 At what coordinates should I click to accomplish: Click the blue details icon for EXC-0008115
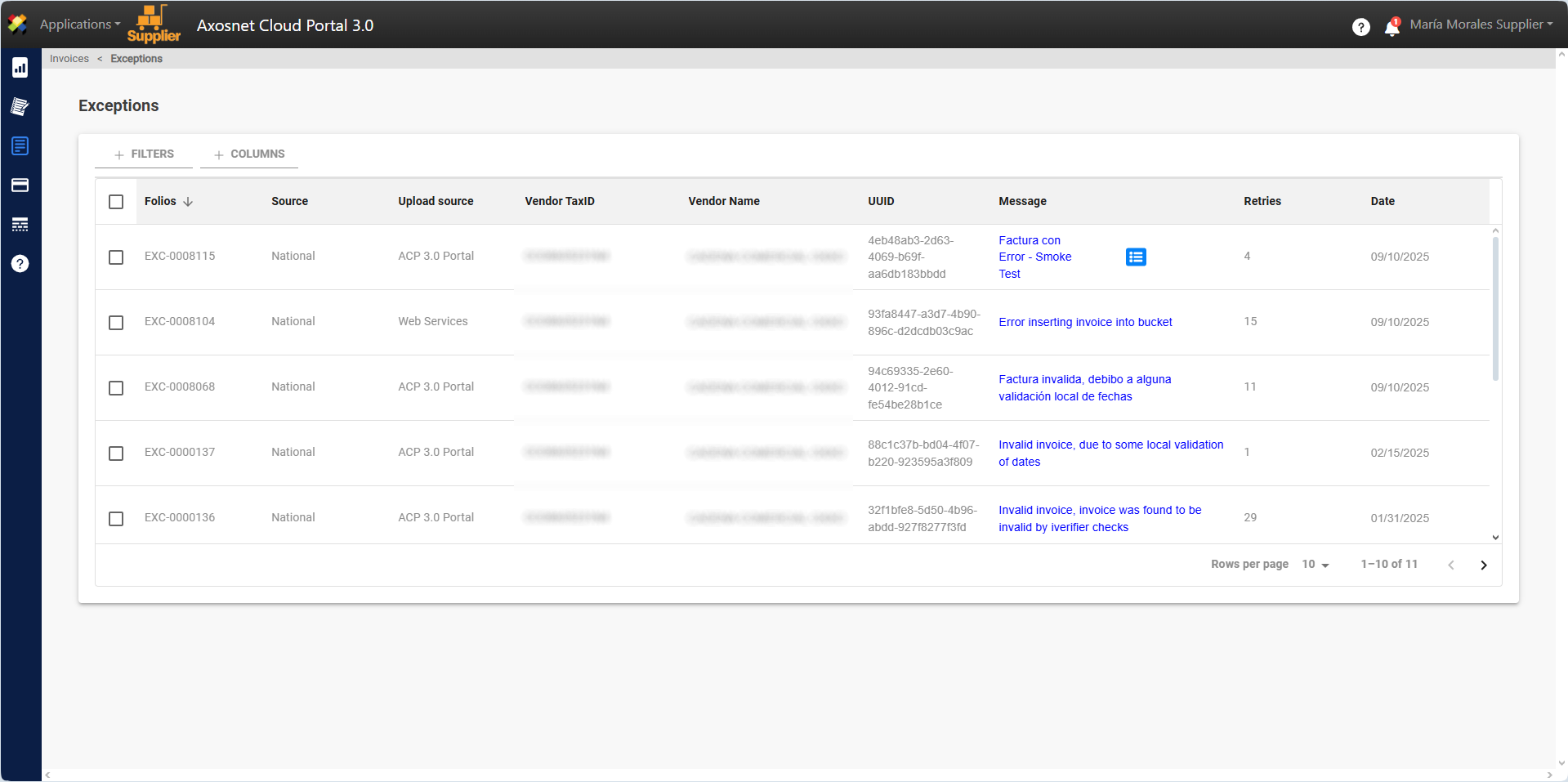point(1136,257)
